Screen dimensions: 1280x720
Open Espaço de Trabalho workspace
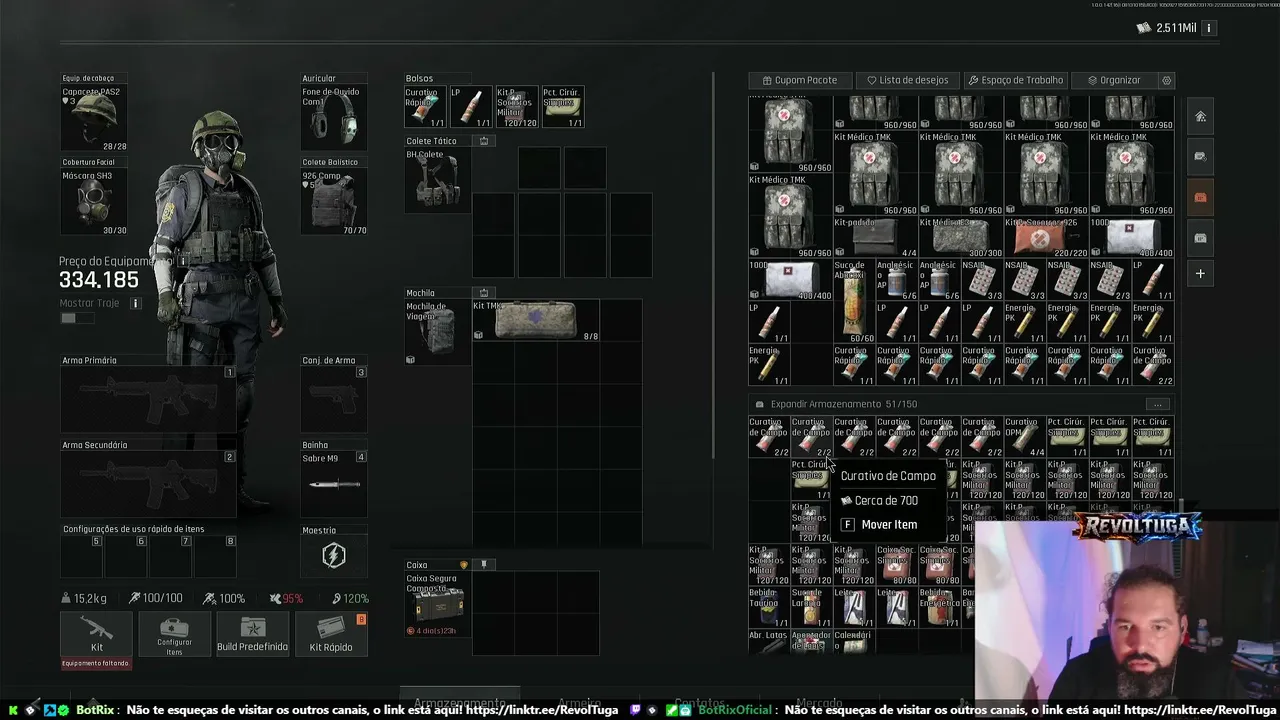(1014, 80)
